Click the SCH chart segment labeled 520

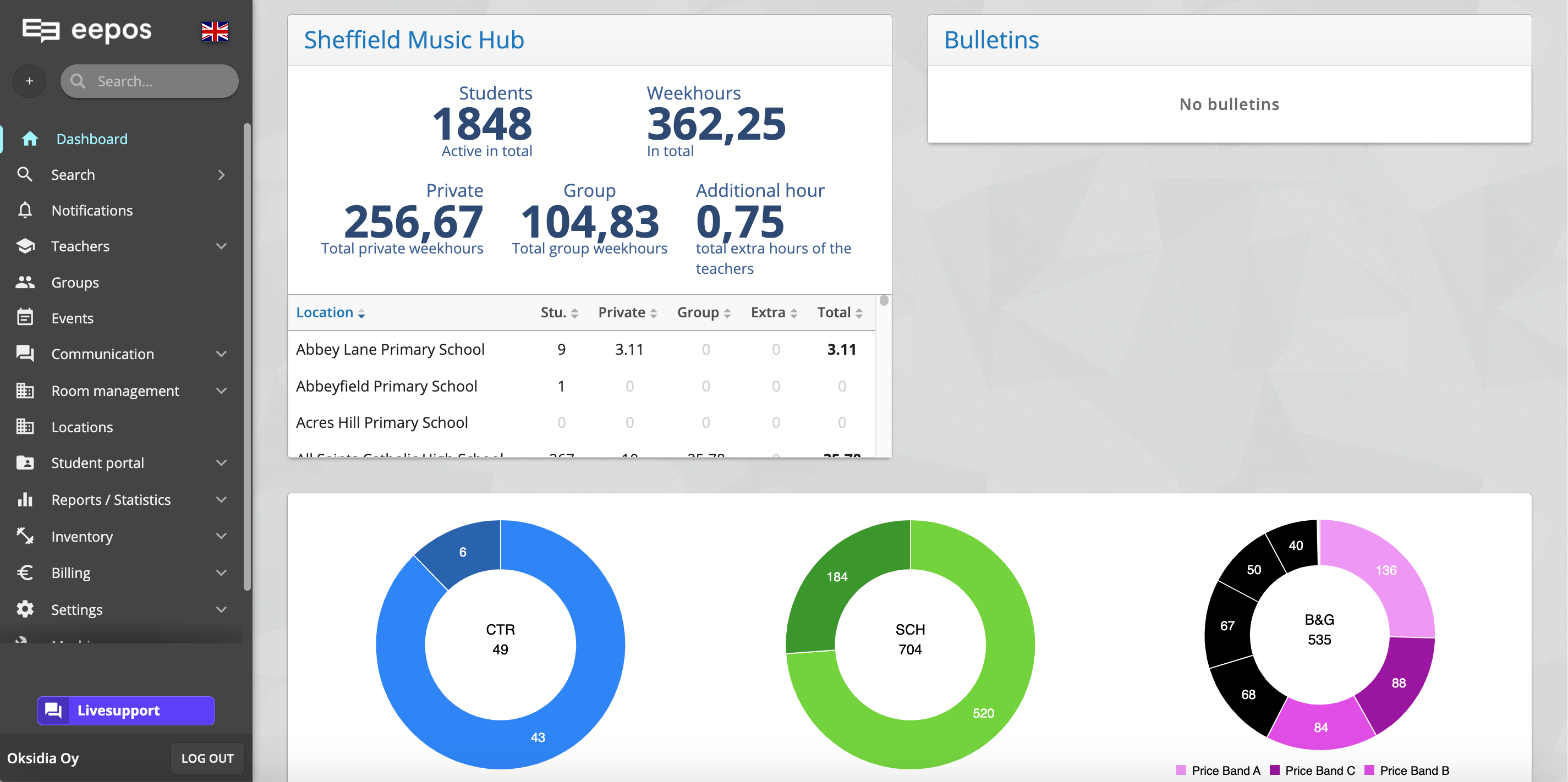(983, 713)
